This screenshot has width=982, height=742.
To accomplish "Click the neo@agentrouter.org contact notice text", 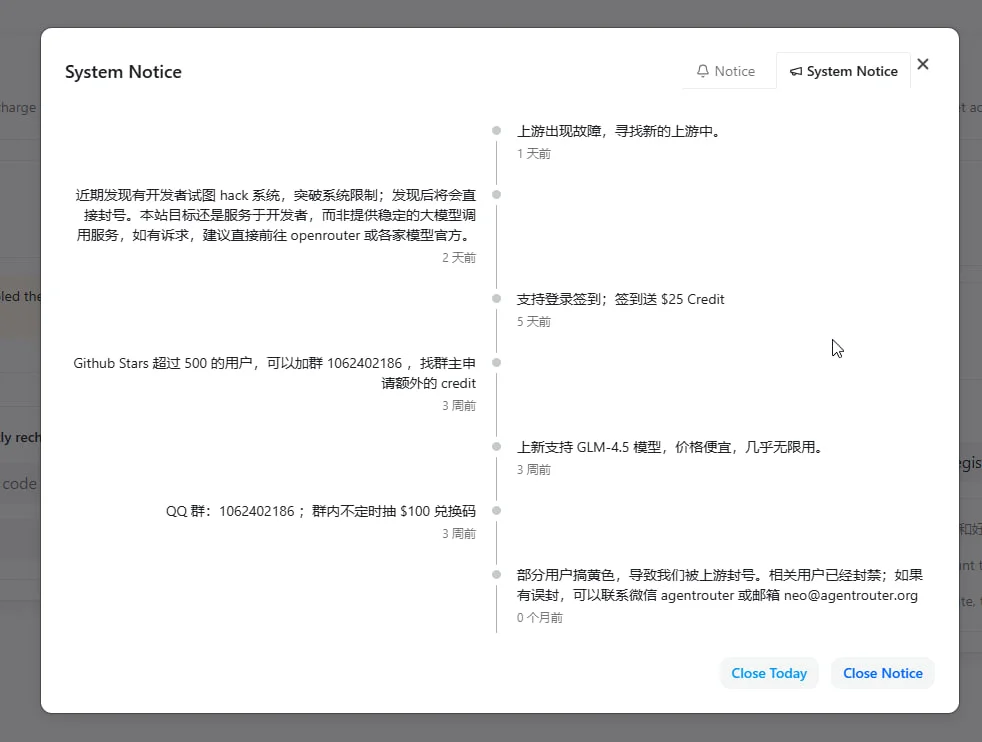I will click(718, 585).
